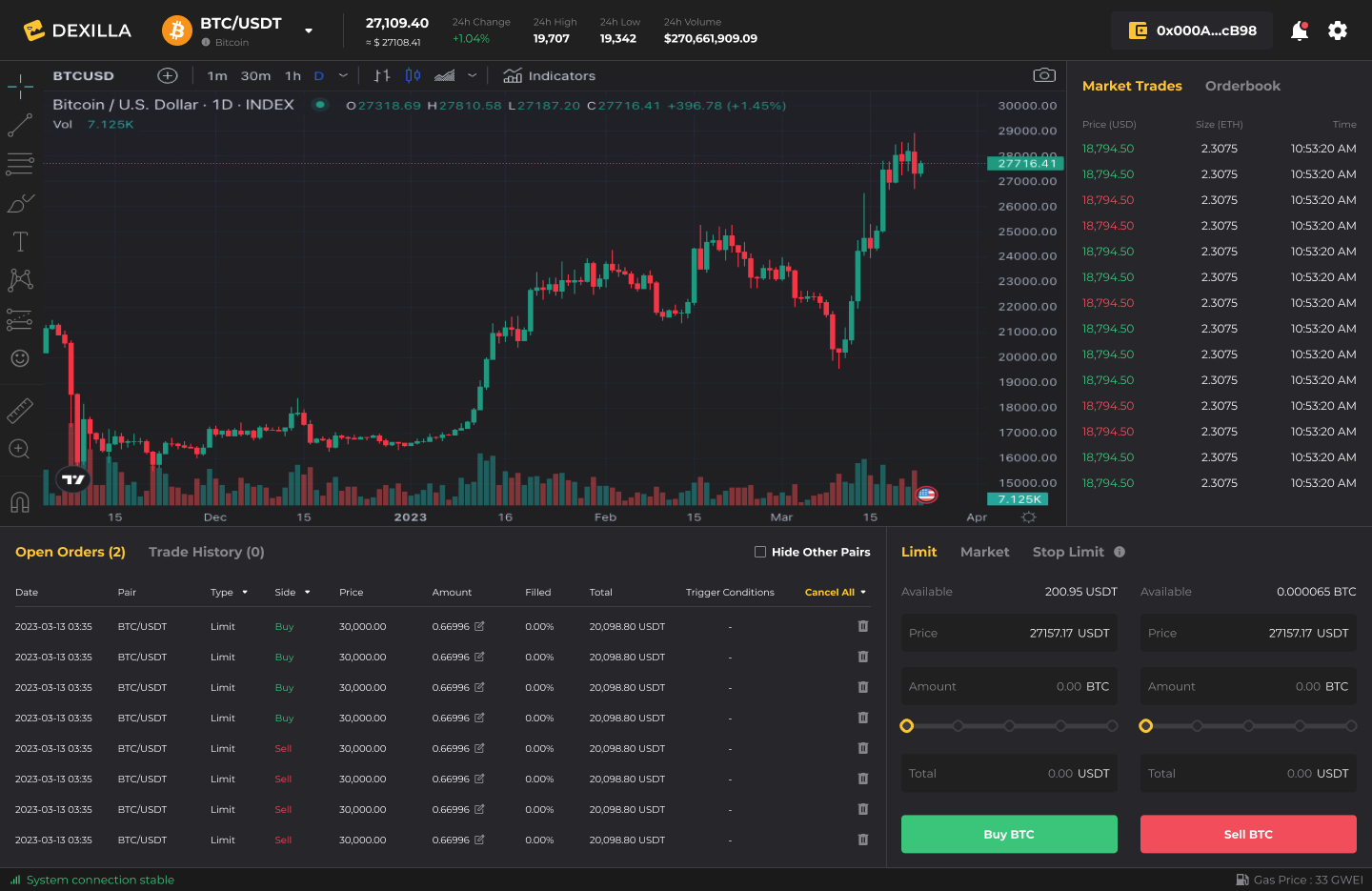Select the 1h timeframe
Image resolution: width=1372 pixels, height=891 pixels.
point(293,75)
